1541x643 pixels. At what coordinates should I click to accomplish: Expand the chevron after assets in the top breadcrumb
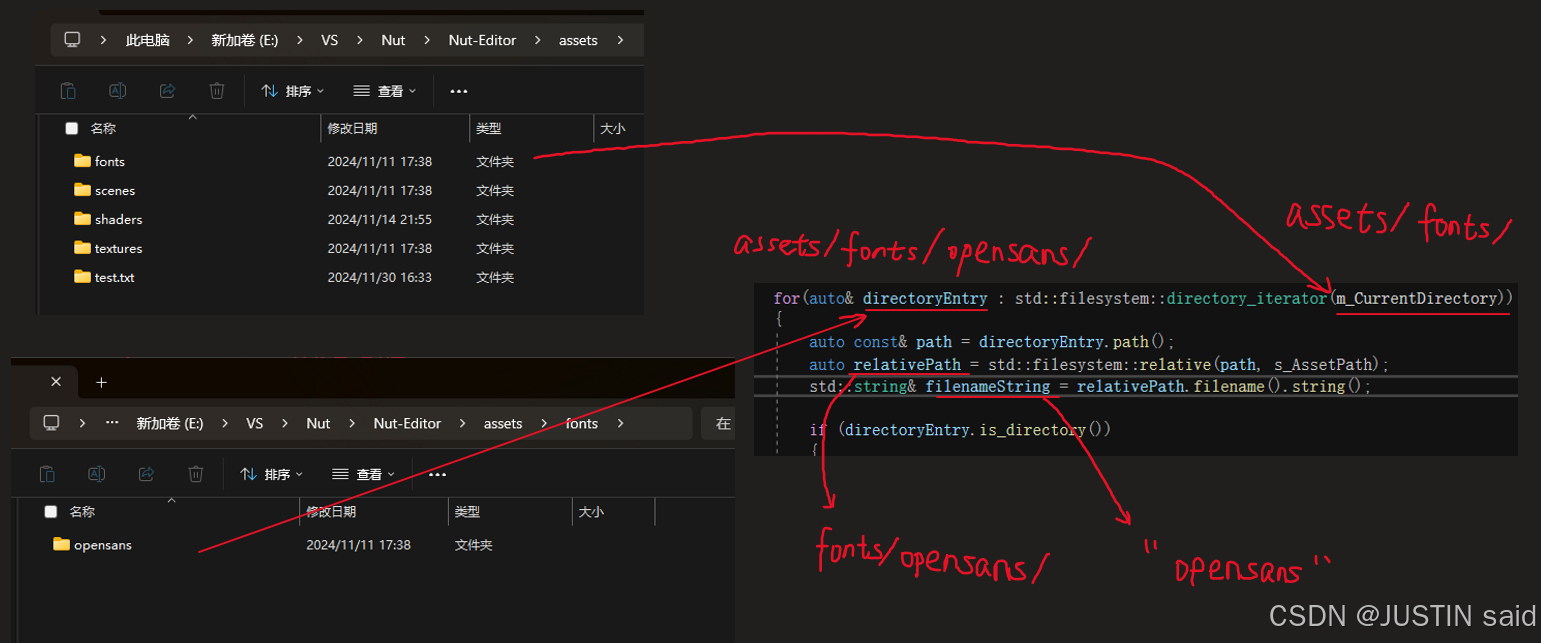point(621,41)
